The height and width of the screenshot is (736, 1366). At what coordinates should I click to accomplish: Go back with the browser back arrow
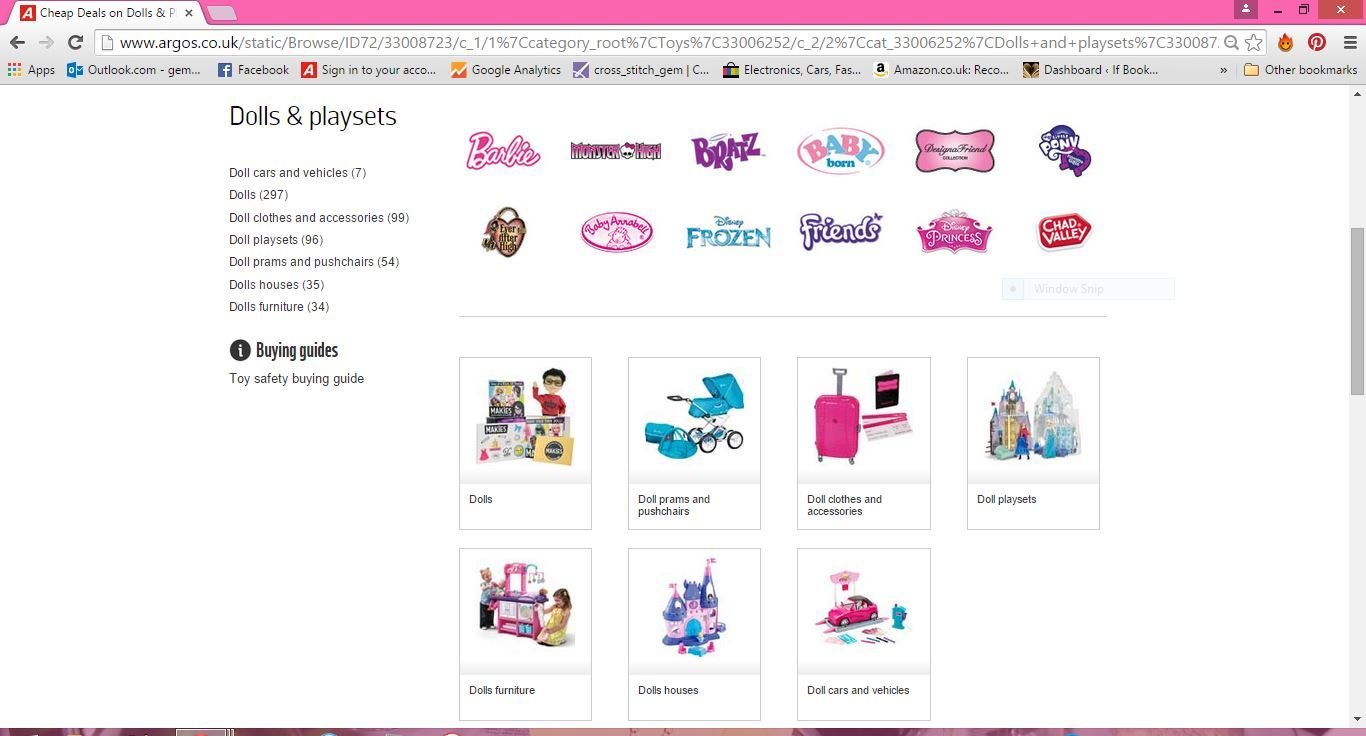(17, 42)
